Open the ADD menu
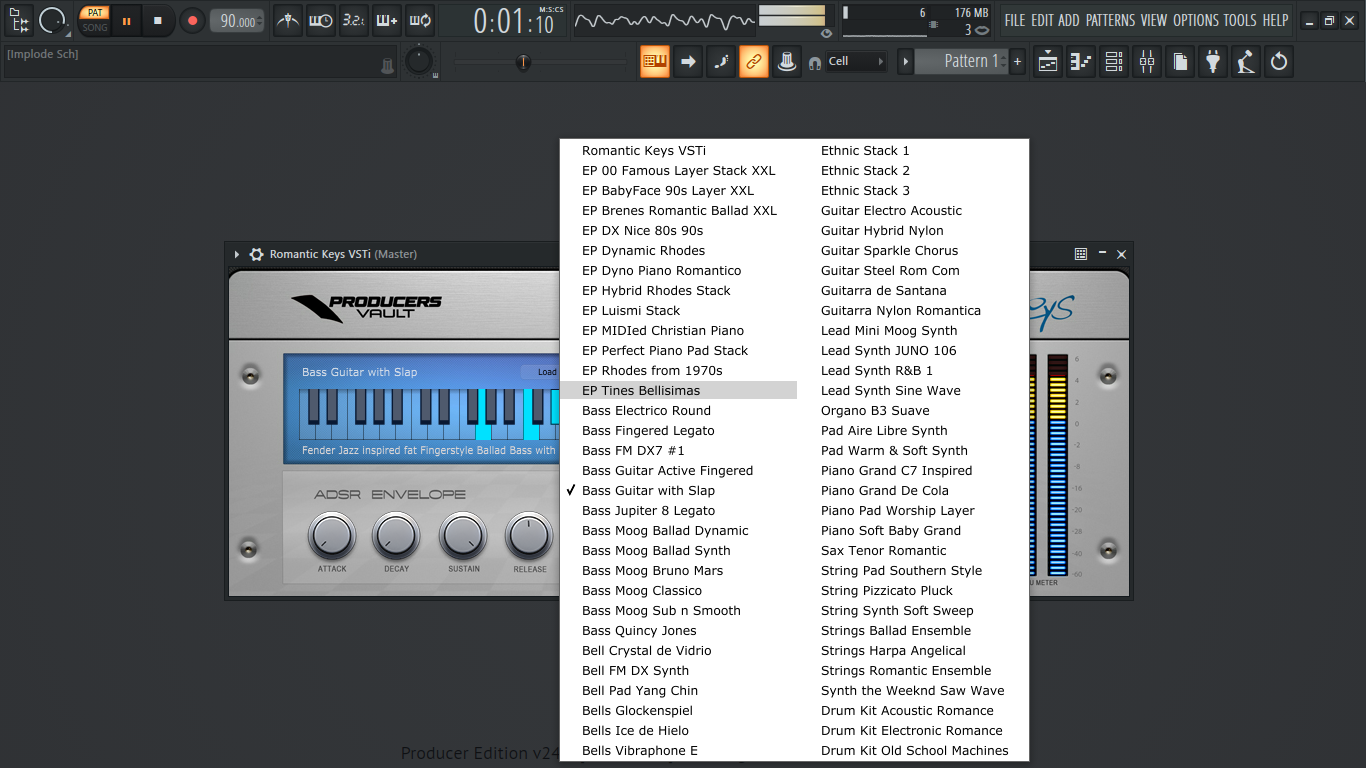Viewport: 1366px width, 768px height. point(1069,20)
